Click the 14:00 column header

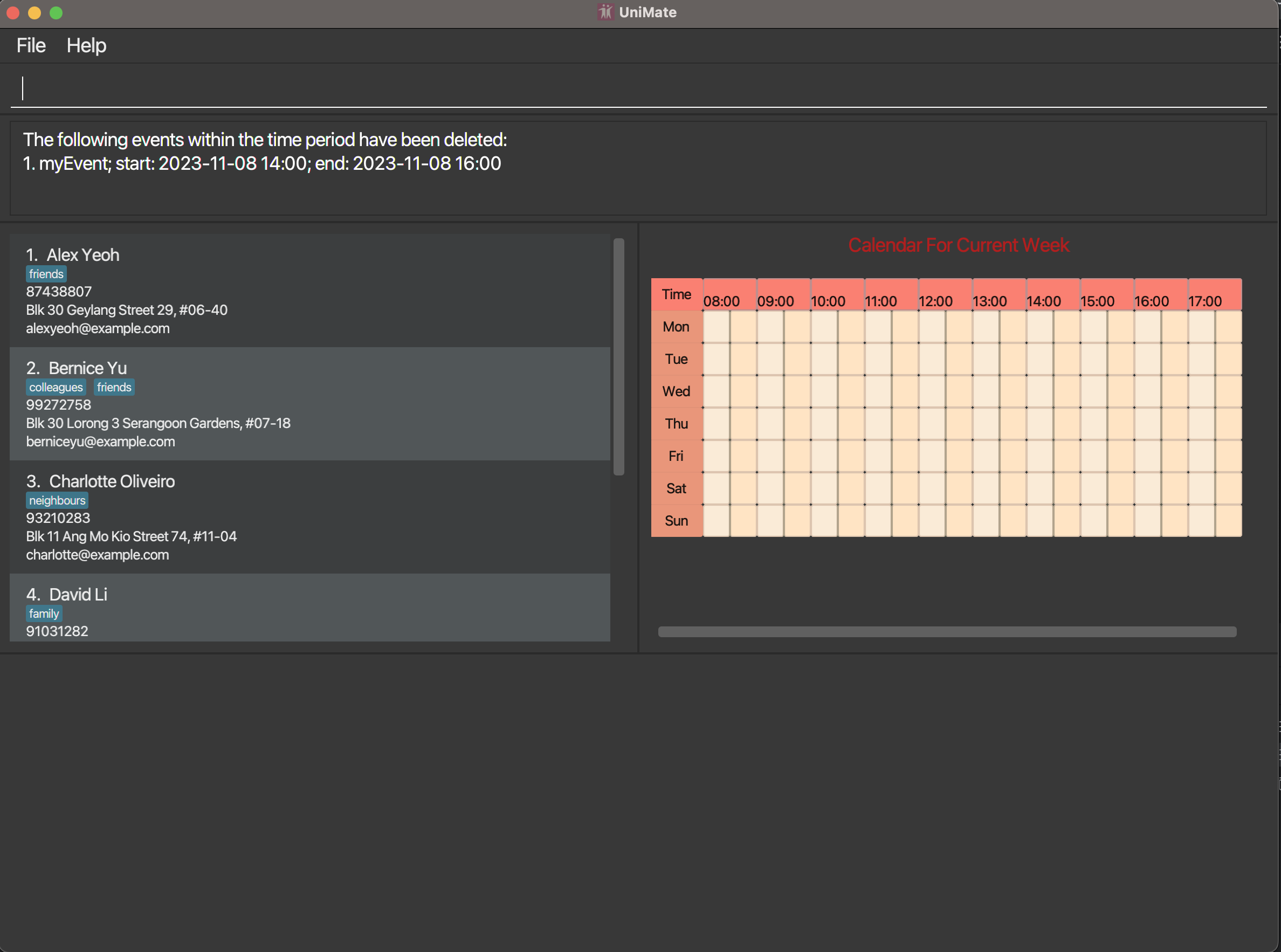pos(1053,295)
